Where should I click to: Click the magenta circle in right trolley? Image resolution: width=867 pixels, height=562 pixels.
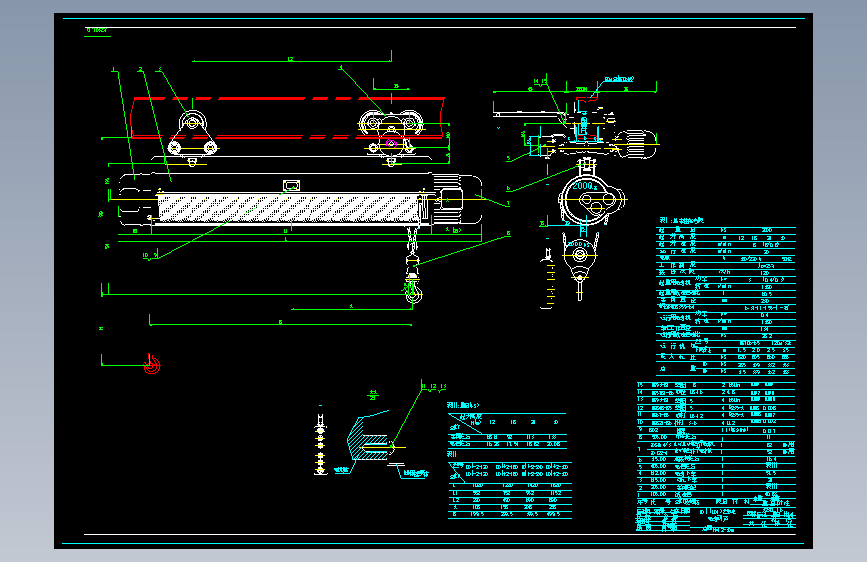tap(391, 143)
